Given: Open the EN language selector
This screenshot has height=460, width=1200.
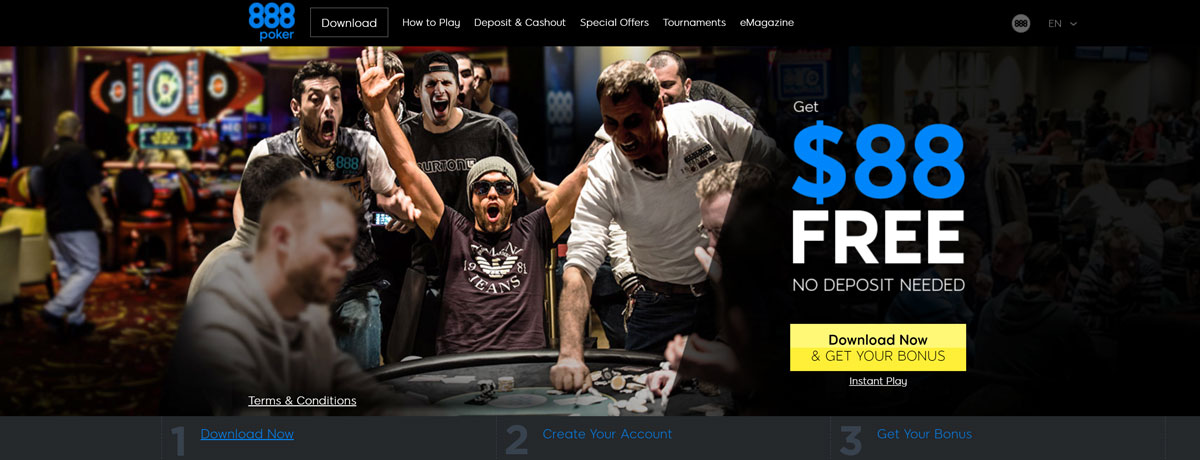Looking at the screenshot, I should (x=1062, y=23).
